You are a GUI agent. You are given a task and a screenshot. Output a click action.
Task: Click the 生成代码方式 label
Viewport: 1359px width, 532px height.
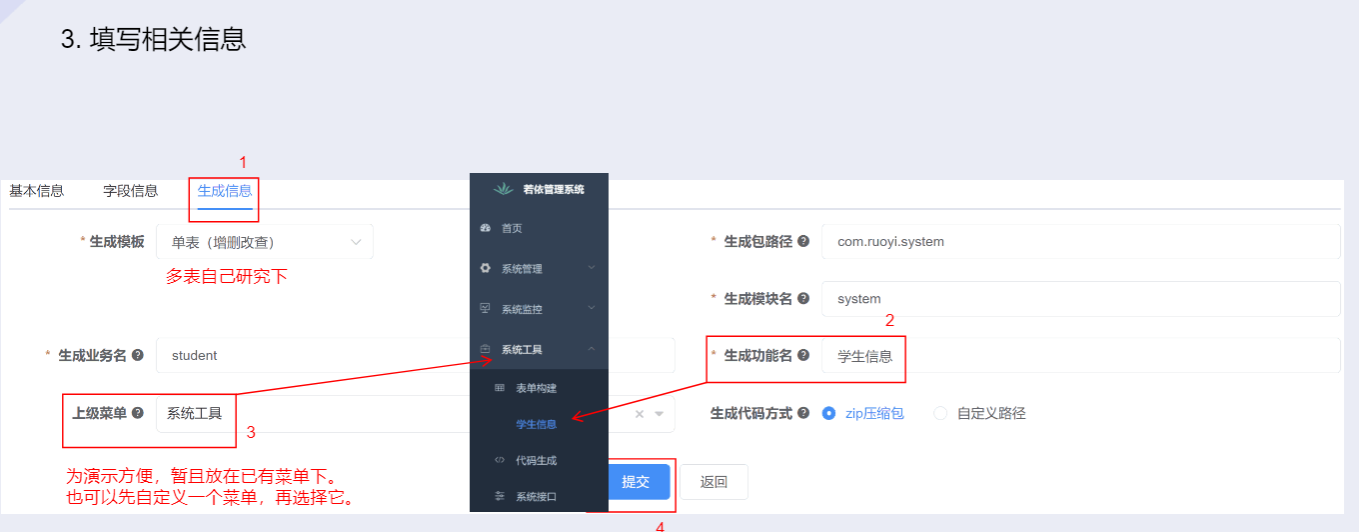click(751, 413)
